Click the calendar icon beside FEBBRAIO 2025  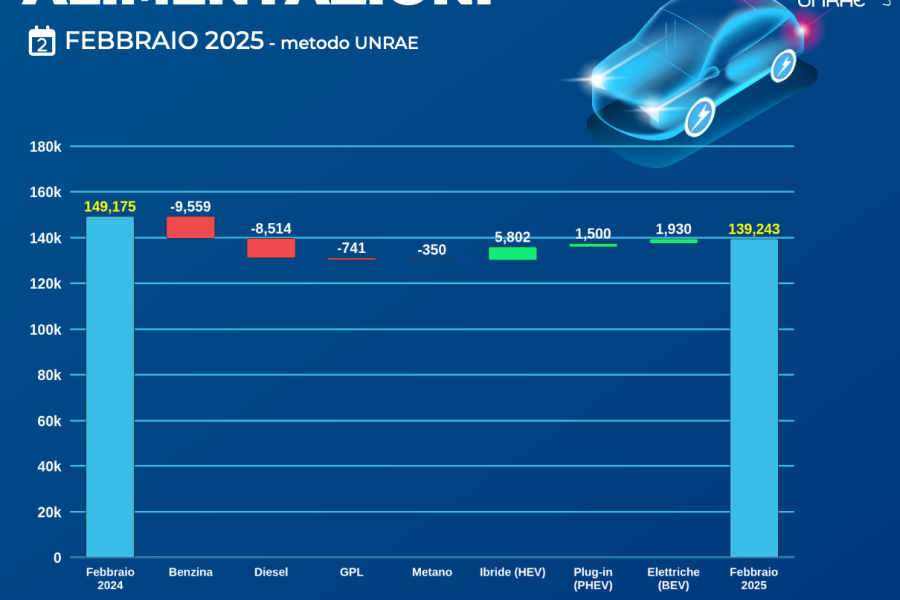pyautogui.click(x=42, y=41)
